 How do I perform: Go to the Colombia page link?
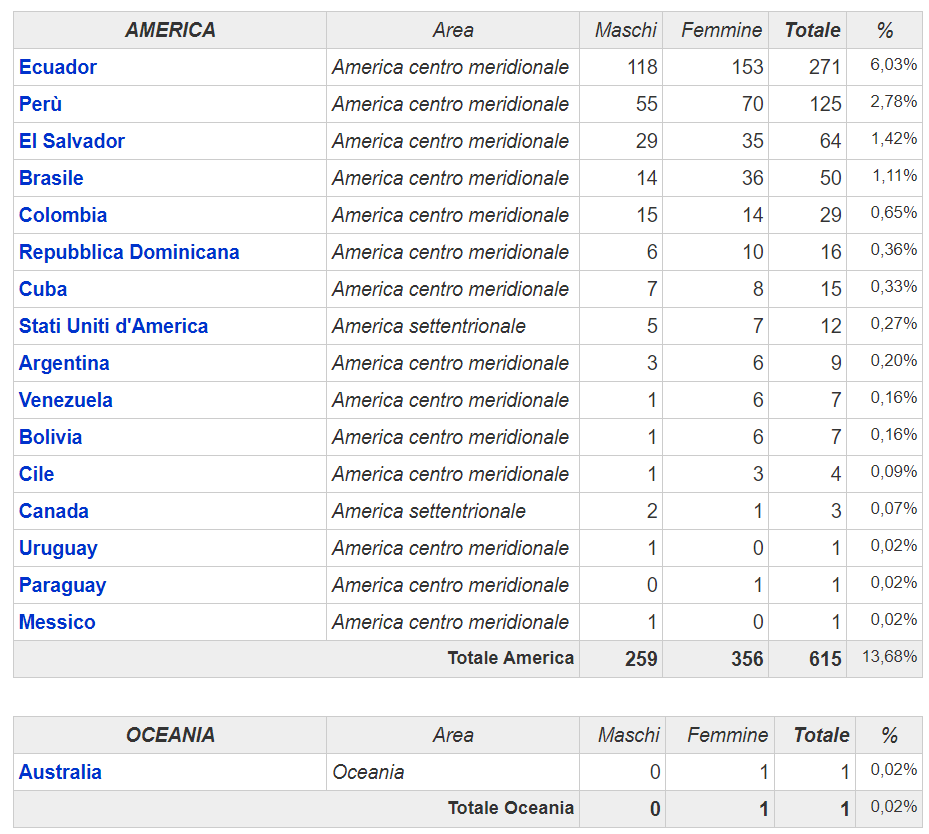pyautogui.click(x=63, y=215)
